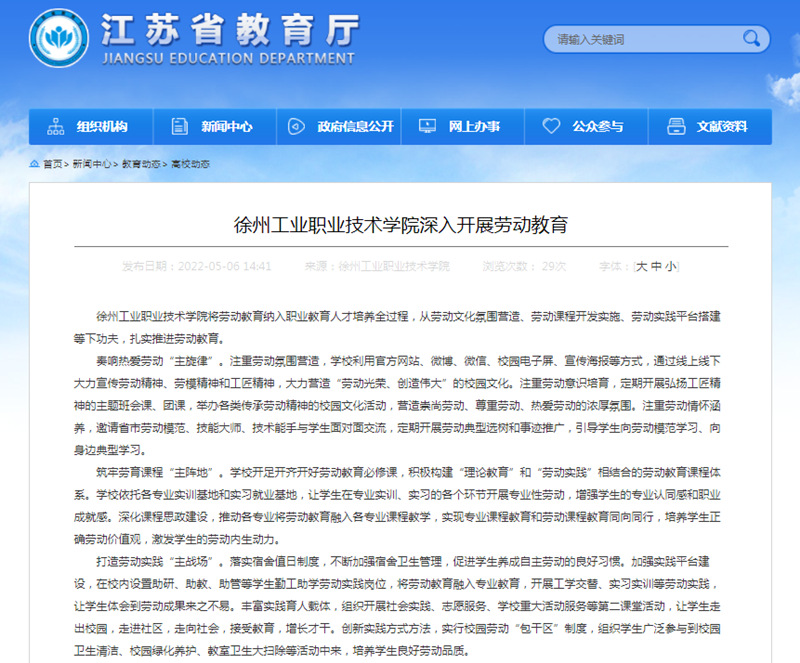
Task: Go to 高校动态 breadcrumb link
Action: pos(190,164)
